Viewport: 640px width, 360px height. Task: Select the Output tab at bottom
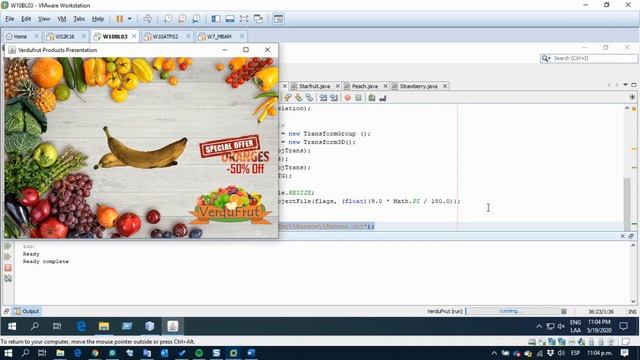(26, 311)
